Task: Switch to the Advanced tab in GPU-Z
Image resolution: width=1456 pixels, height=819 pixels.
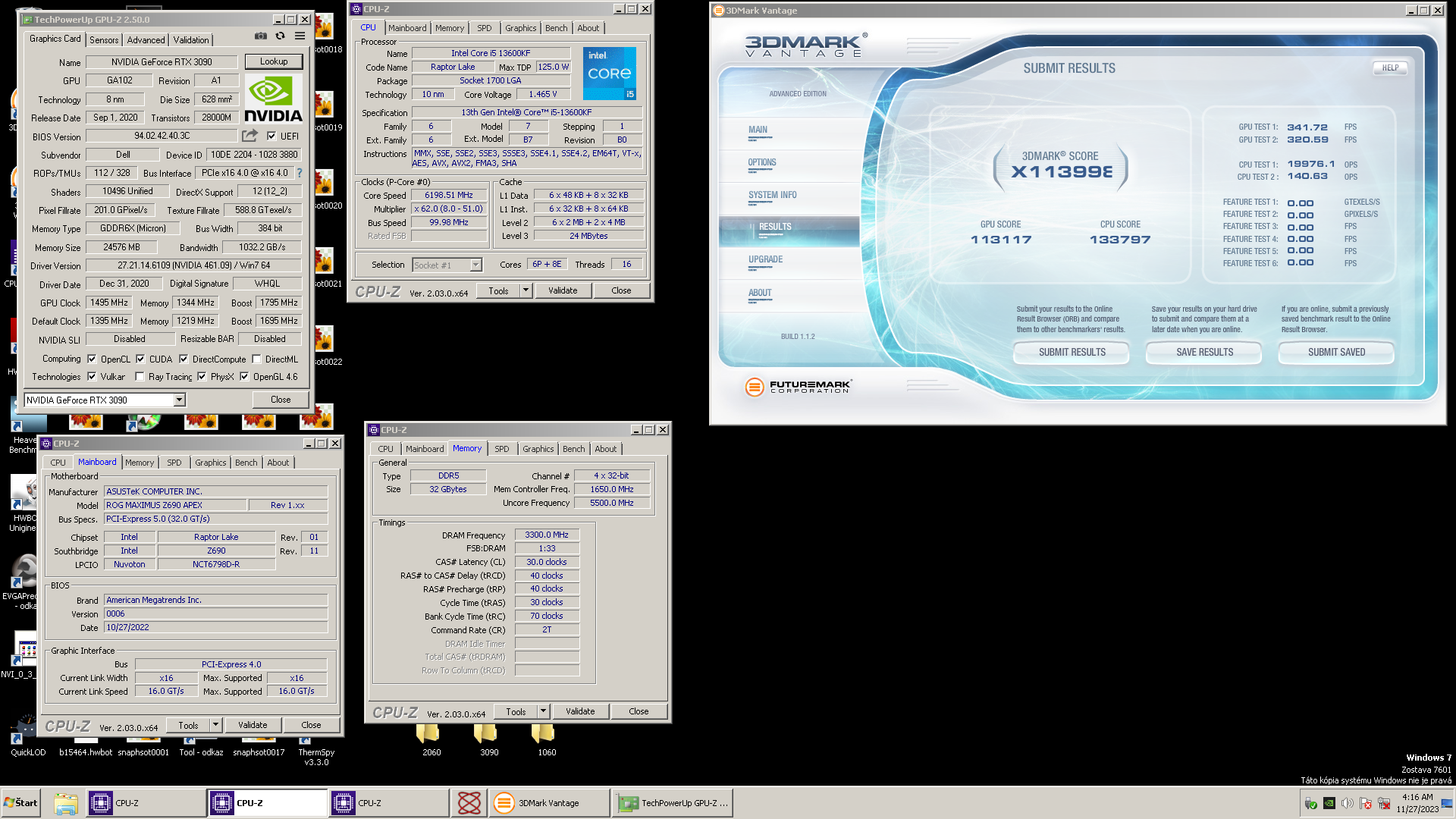Action: 146,40
